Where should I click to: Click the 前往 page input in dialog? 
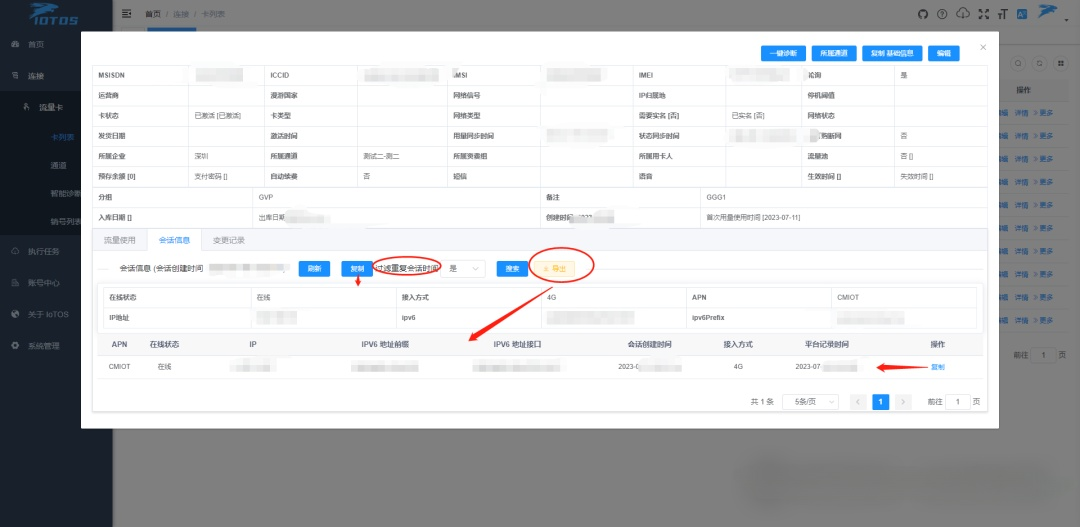point(958,402)
